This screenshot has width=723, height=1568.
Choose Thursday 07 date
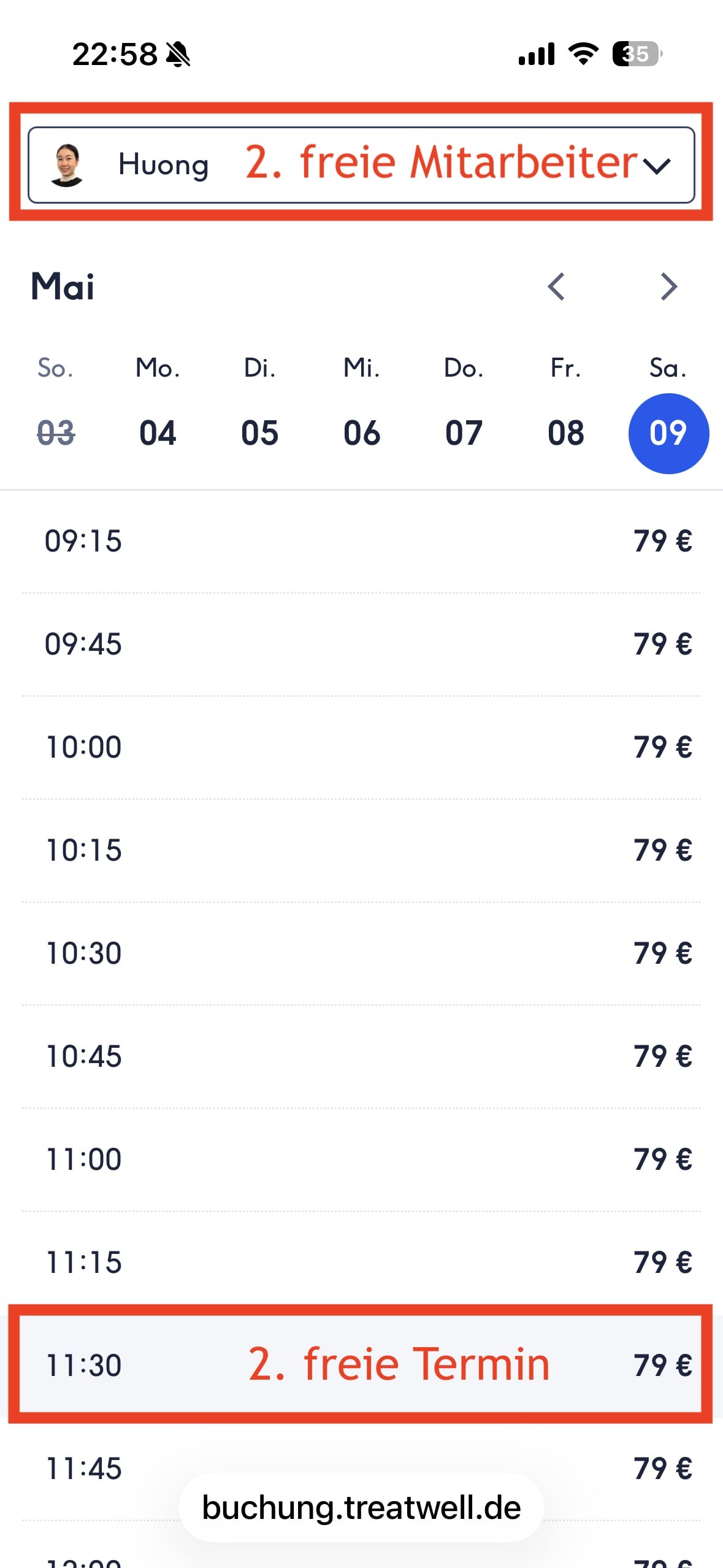point(464,433)
